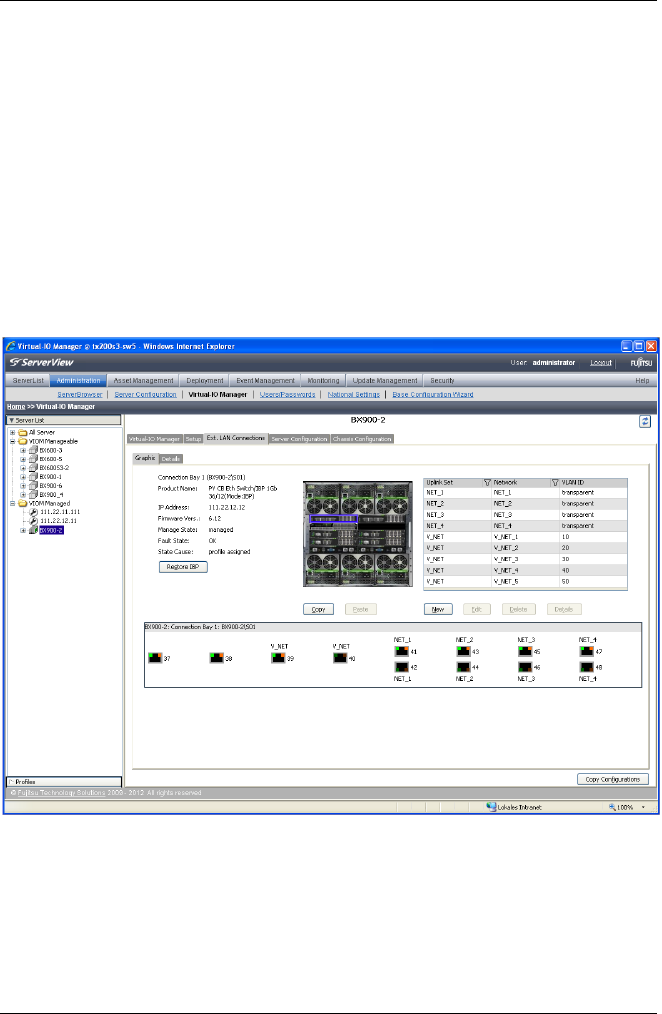
Task: Open the Asset Management tab
Action: pyautogui.click(x=144, y=381)
